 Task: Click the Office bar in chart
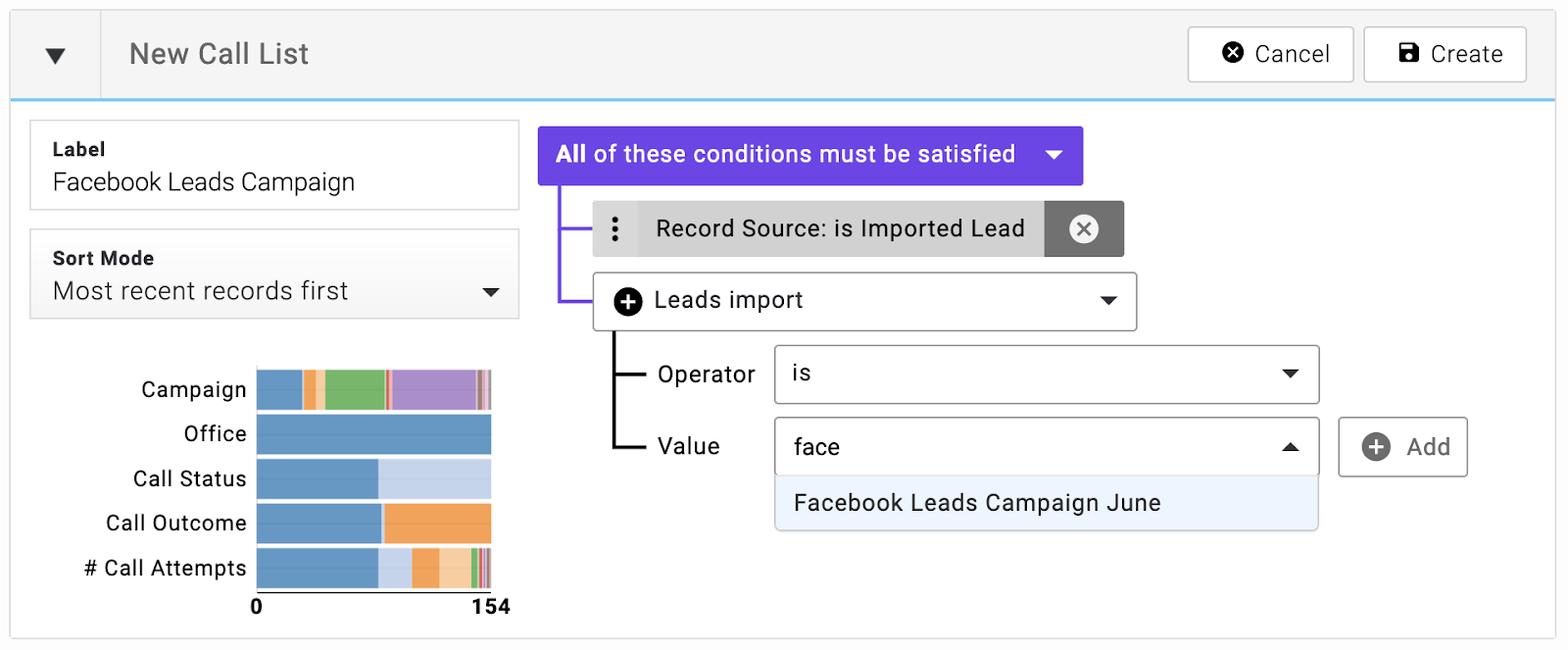373,434
